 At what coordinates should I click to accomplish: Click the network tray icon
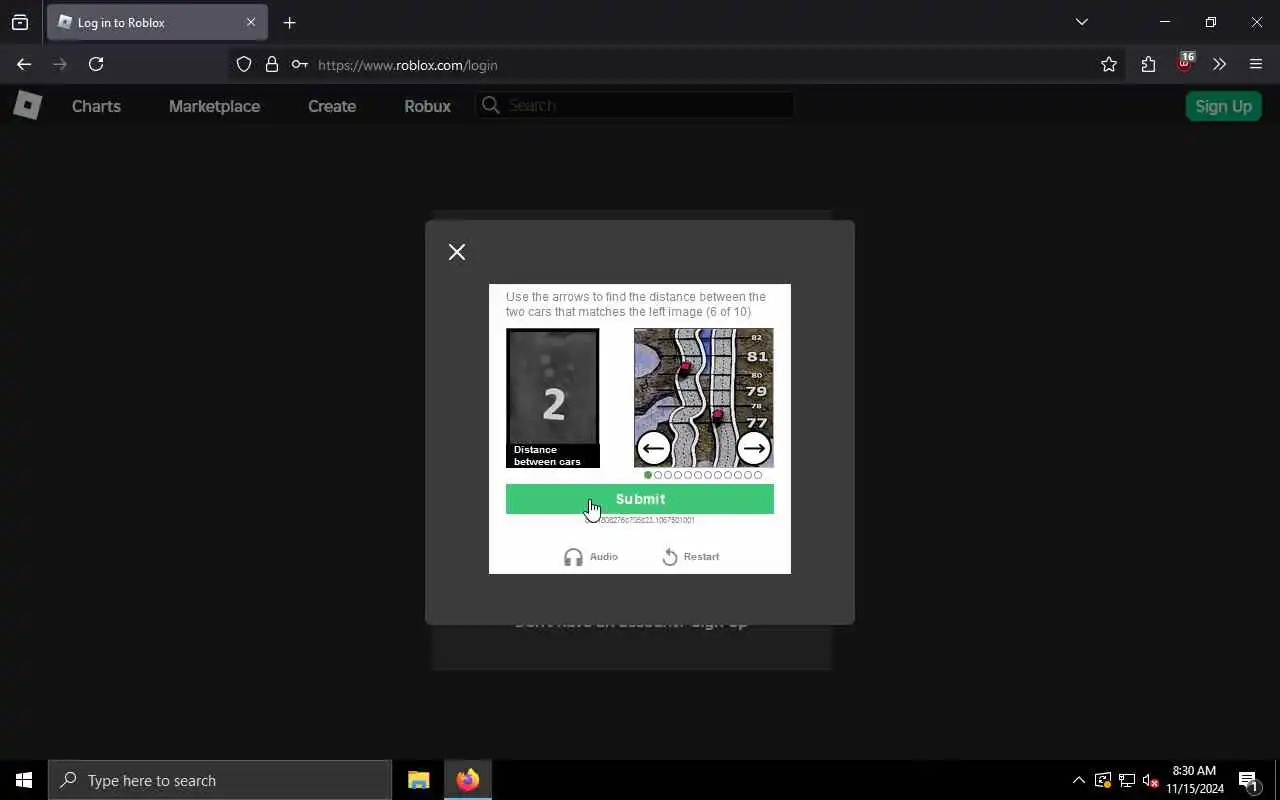click(1127, 780)
